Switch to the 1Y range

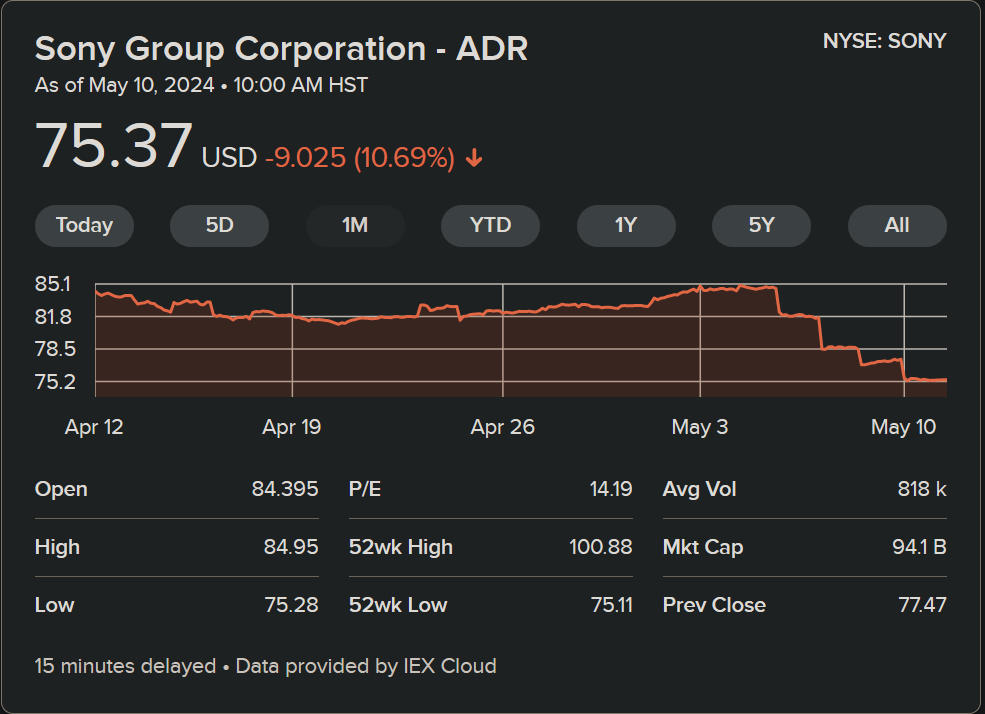coord(626,225)
